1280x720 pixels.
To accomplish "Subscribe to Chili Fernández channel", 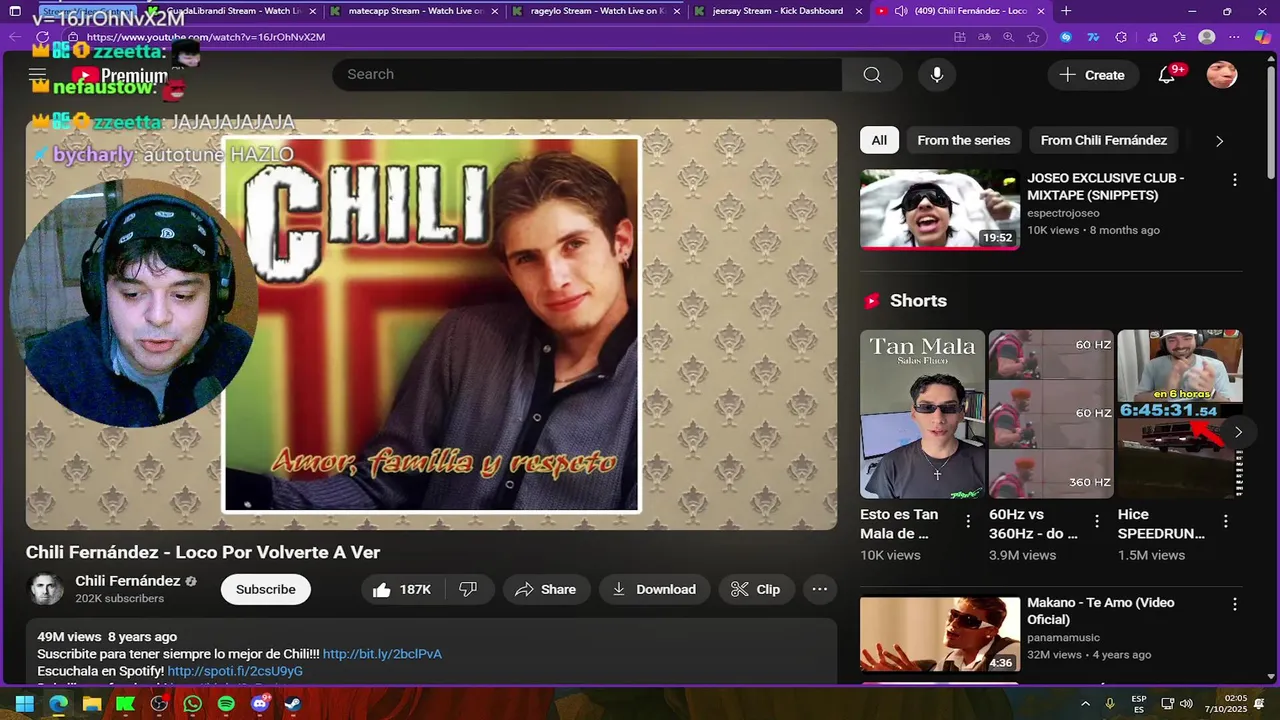I will point(266,589).
